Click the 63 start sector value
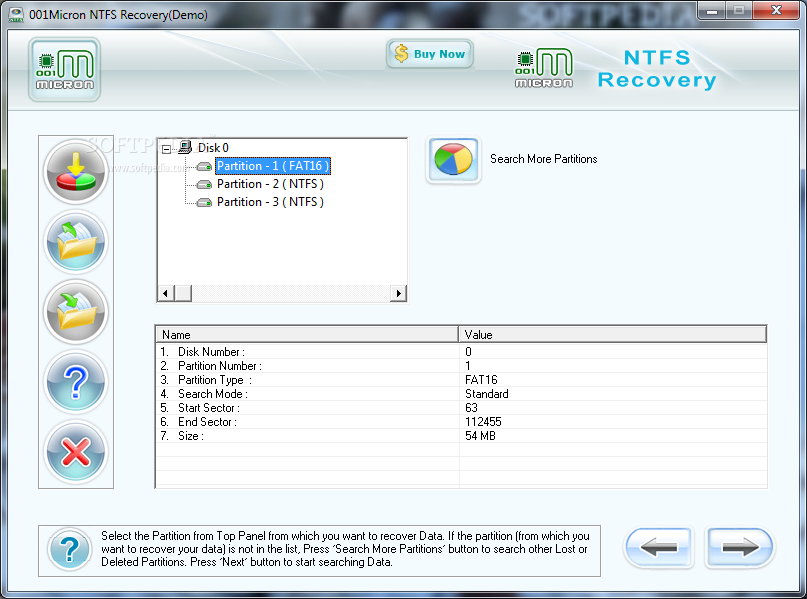807x599 pixels. tap(471, 408)
